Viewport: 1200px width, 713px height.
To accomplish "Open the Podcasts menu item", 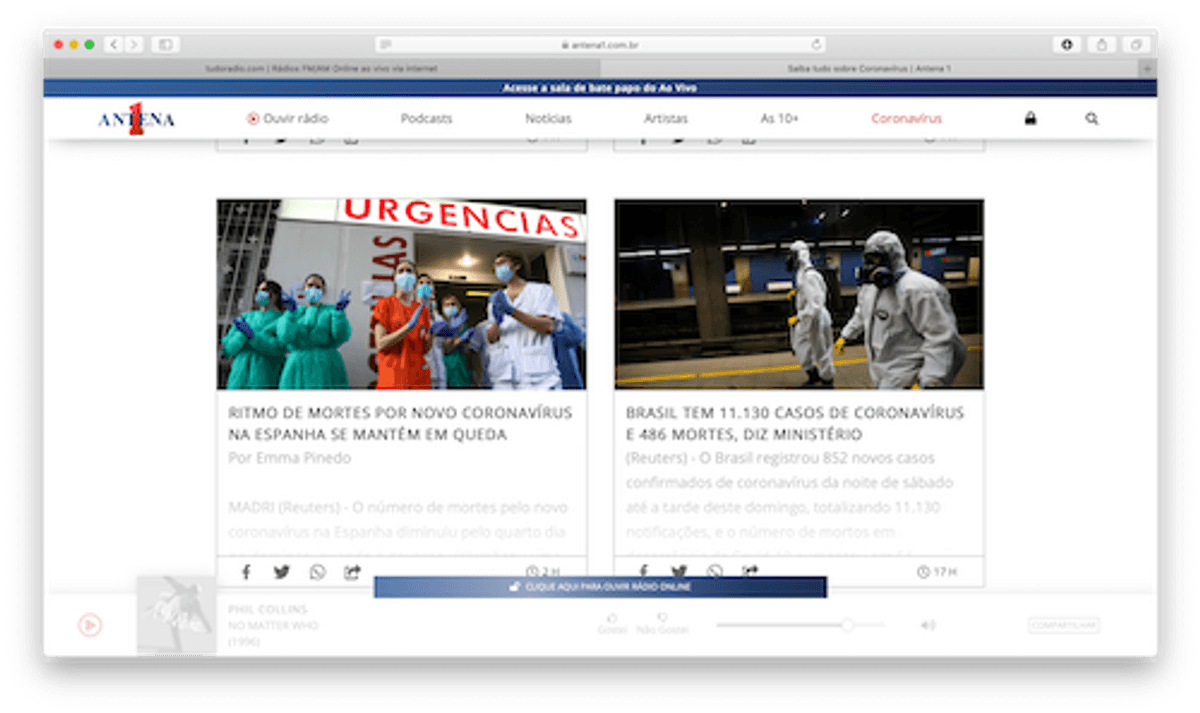I will coord(427,118).
